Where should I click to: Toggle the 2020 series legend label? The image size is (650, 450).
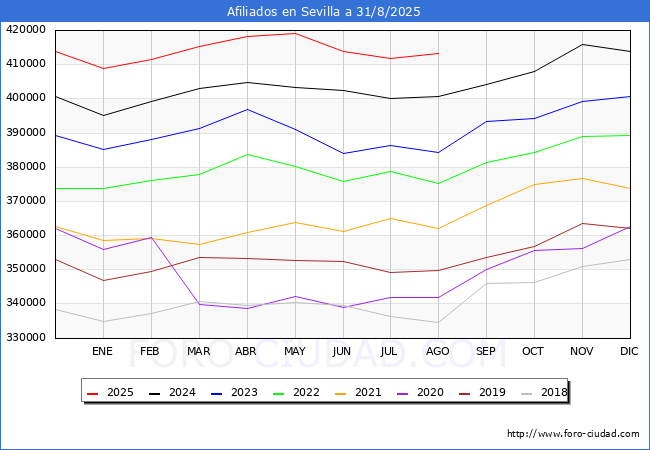click(x=430, y=393)
